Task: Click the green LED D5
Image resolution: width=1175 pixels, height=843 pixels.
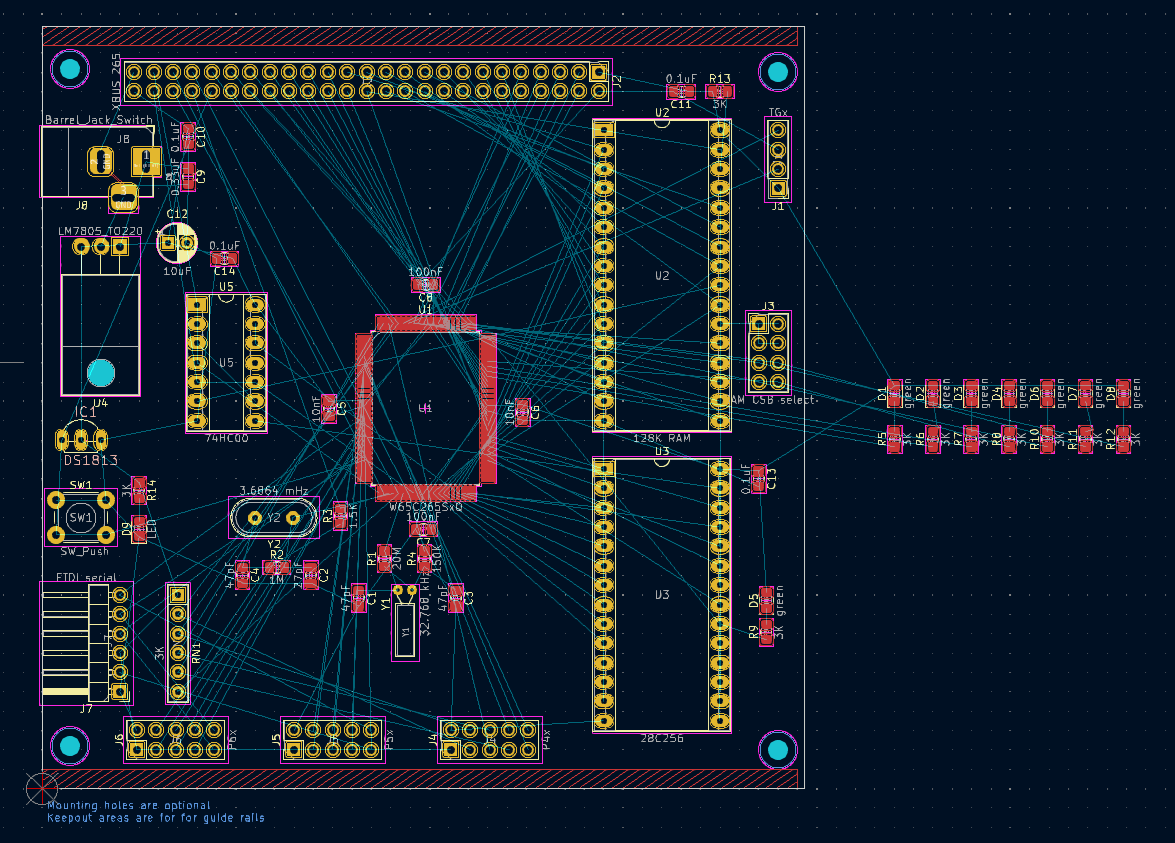Action: click(766, 600)
